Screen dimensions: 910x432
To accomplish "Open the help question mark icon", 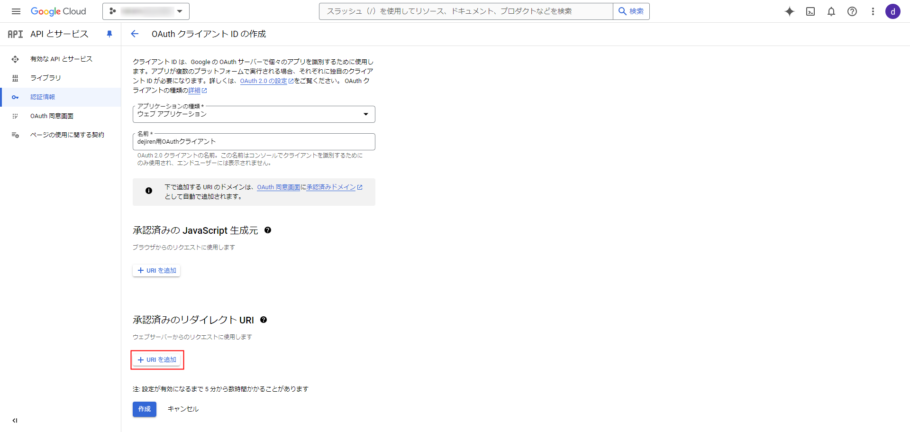I will click(x=851, y=11).
